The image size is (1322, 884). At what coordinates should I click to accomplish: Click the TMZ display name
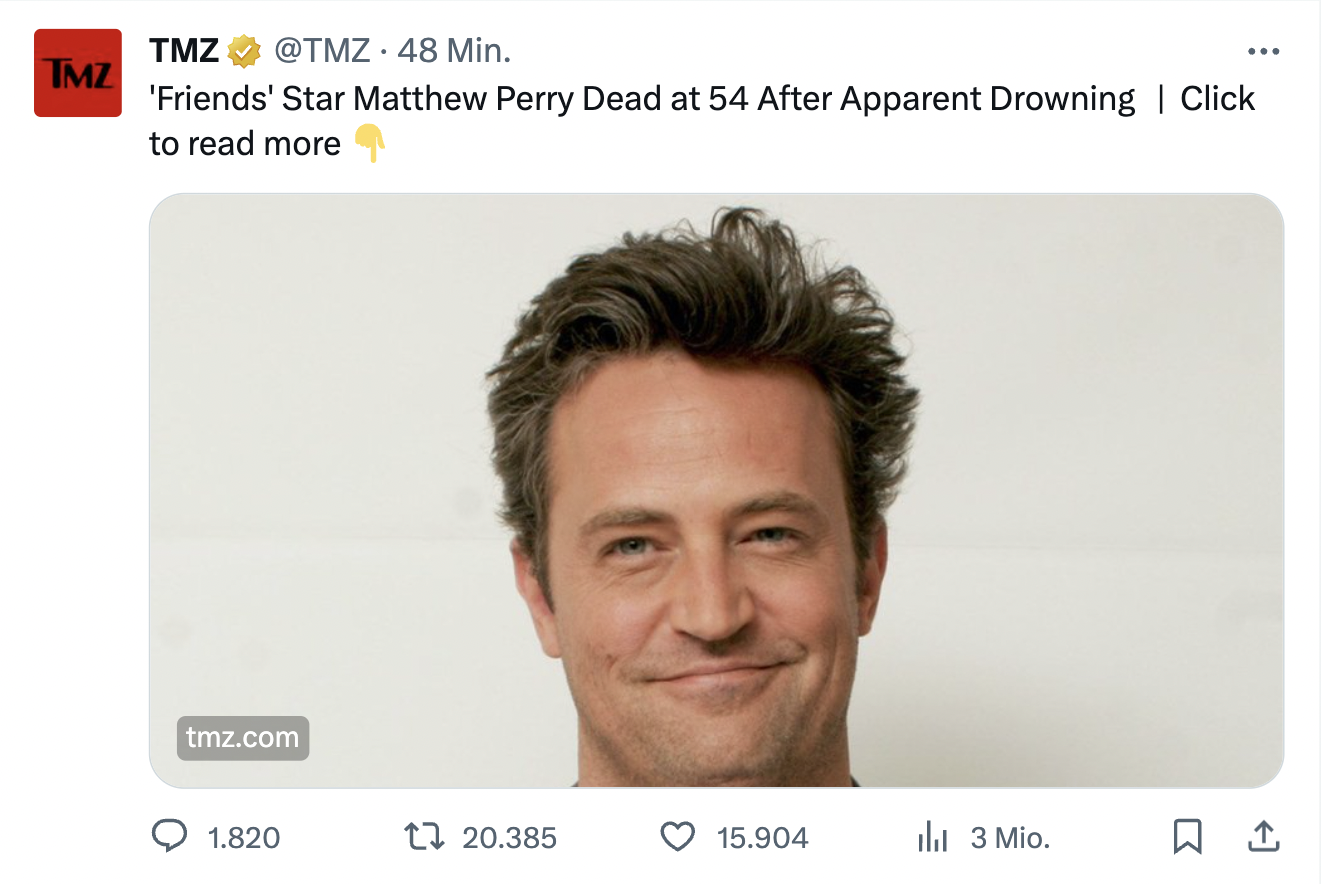click(x=184, y=50)
